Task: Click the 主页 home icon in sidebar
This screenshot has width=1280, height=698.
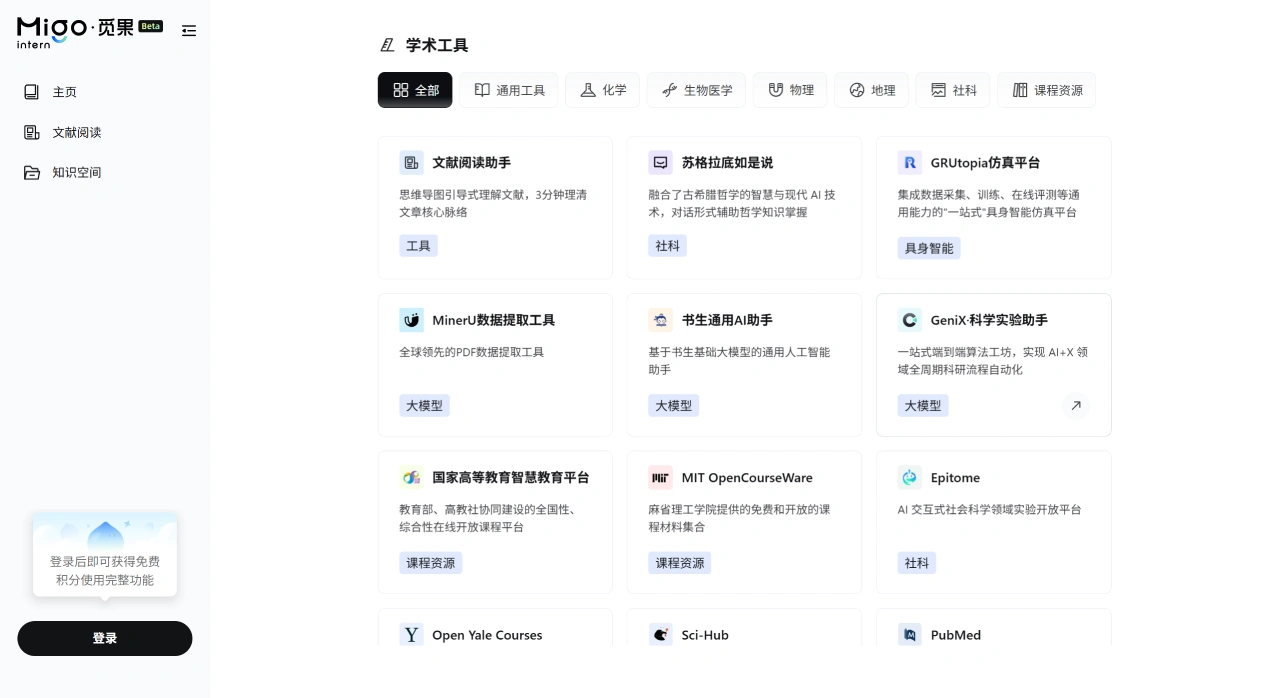Action: pos(31,92)
